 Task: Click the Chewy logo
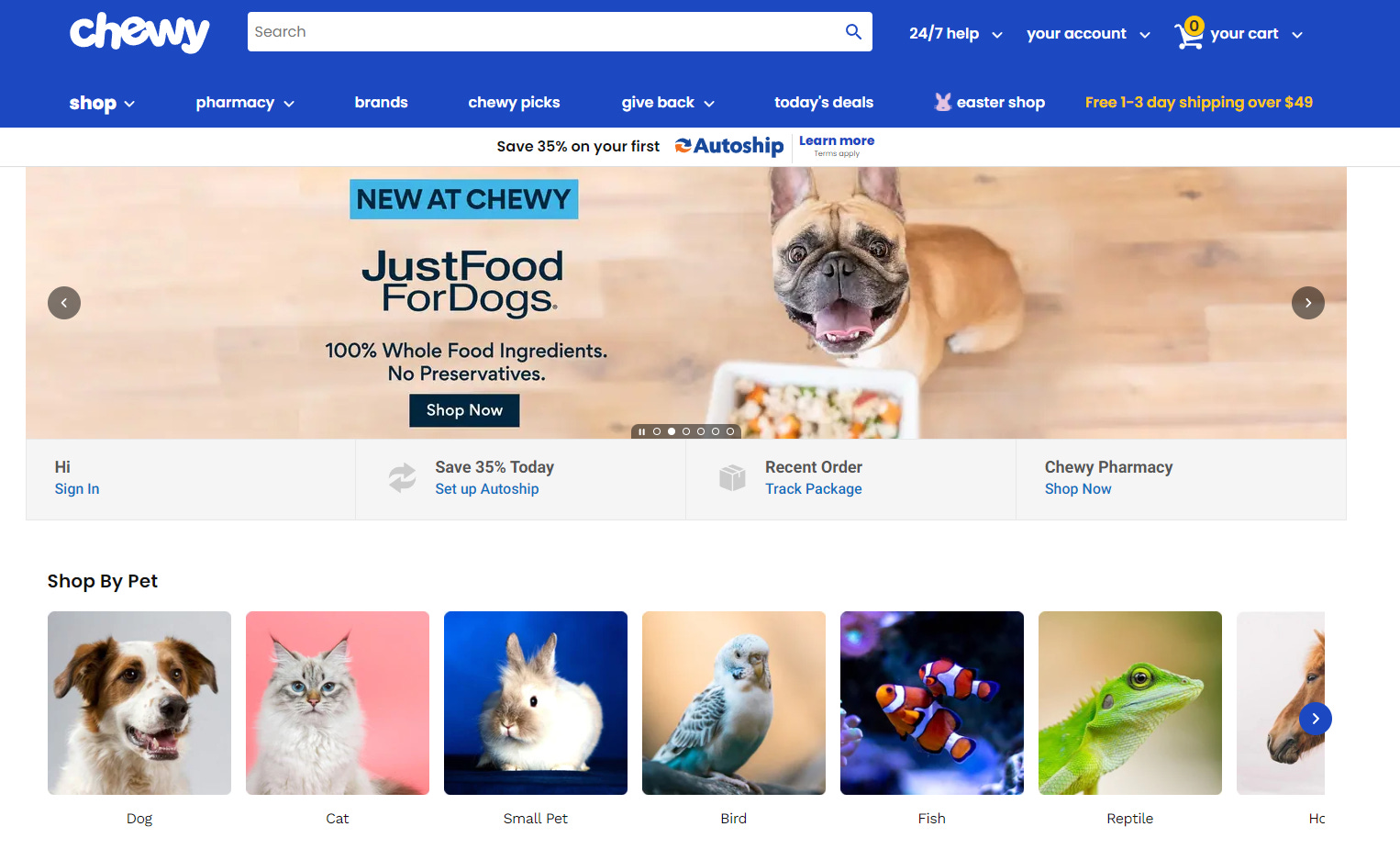(139, 32)
